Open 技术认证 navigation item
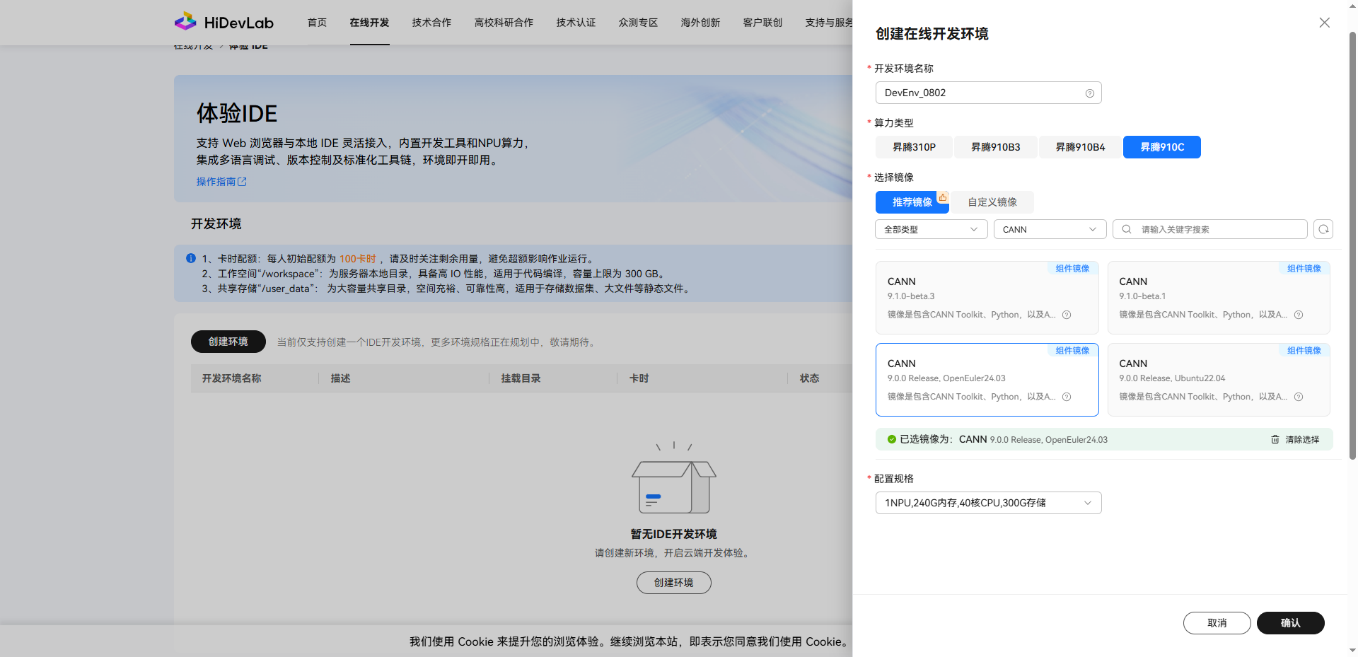This screenshot has width=1358, height=657. point(576,22)
